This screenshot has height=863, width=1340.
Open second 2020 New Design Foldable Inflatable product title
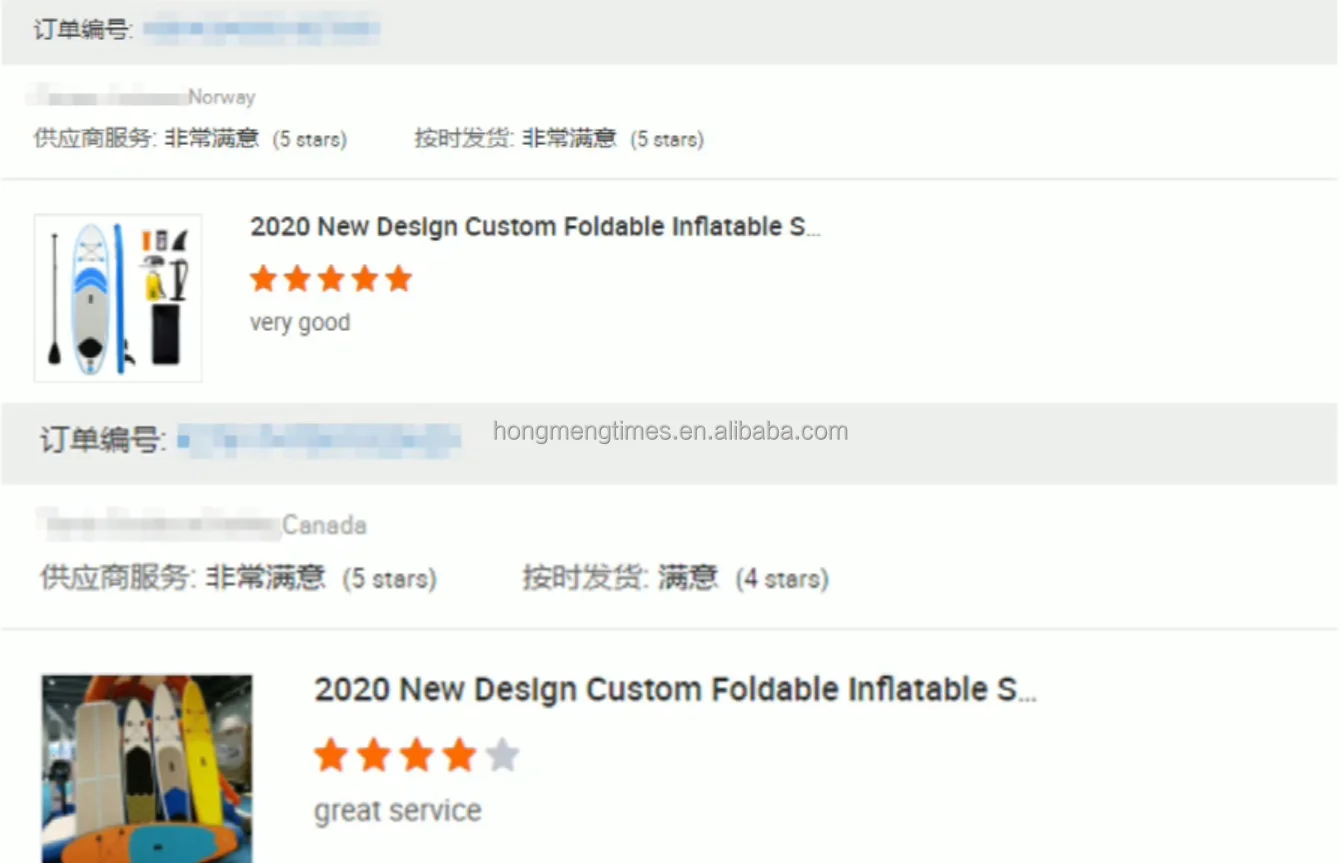pyautogui.click(x=675, y=690)
